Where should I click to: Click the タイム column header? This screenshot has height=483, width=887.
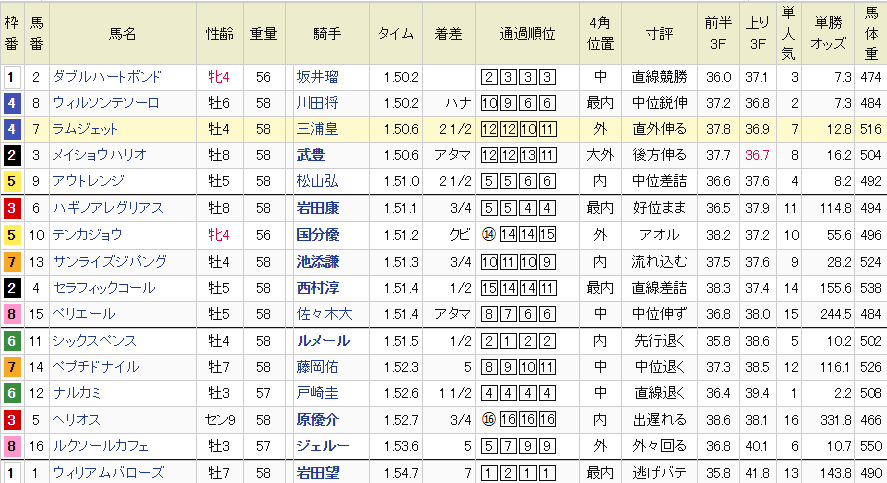click(395, 33)
